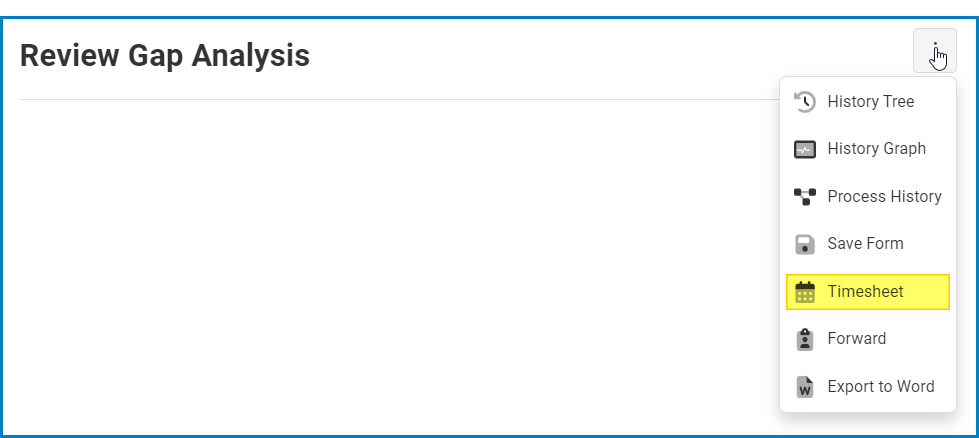
Task: Select the History Graph text label
Action: tap(876, 149)
